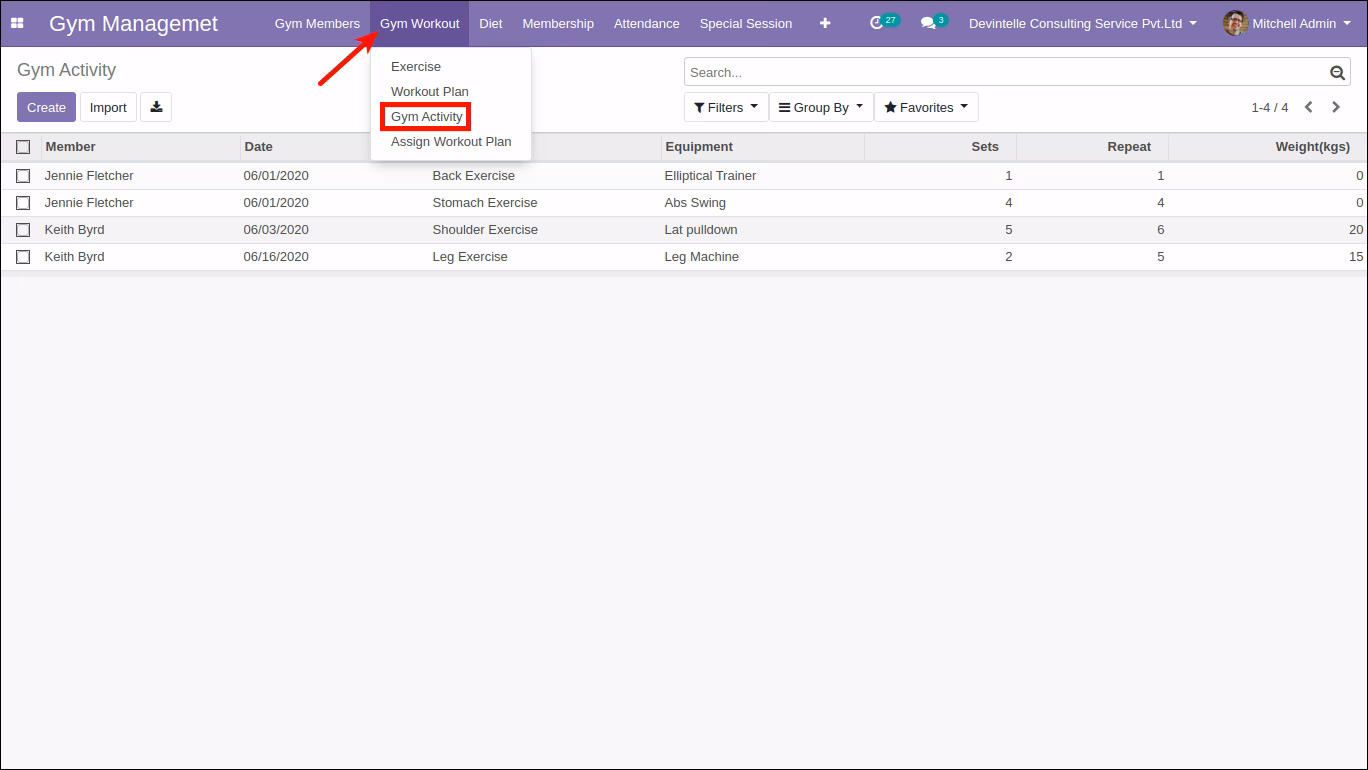Select the Leg Exercise row checkbox
Image resolution: width=1368 pixels, height=770 pixels.
coord(23,257)
